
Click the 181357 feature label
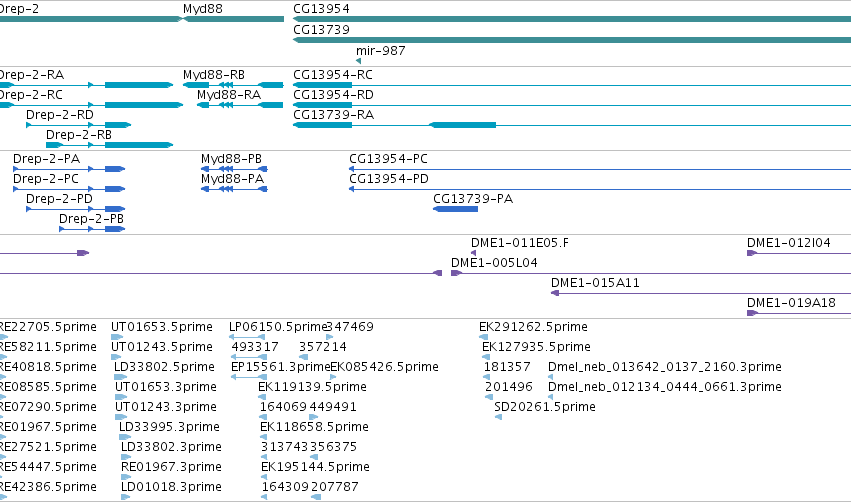pos(507,367)
